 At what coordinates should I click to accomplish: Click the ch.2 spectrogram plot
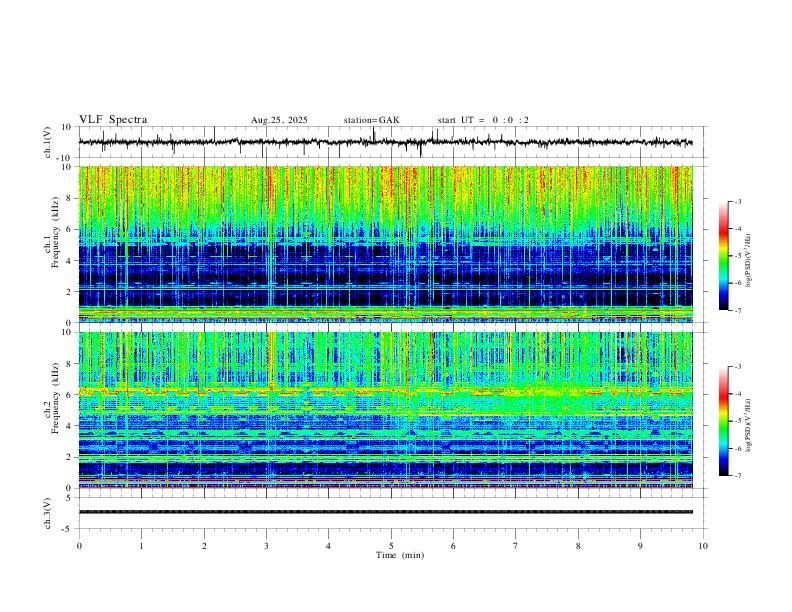(x=385, y=410)
